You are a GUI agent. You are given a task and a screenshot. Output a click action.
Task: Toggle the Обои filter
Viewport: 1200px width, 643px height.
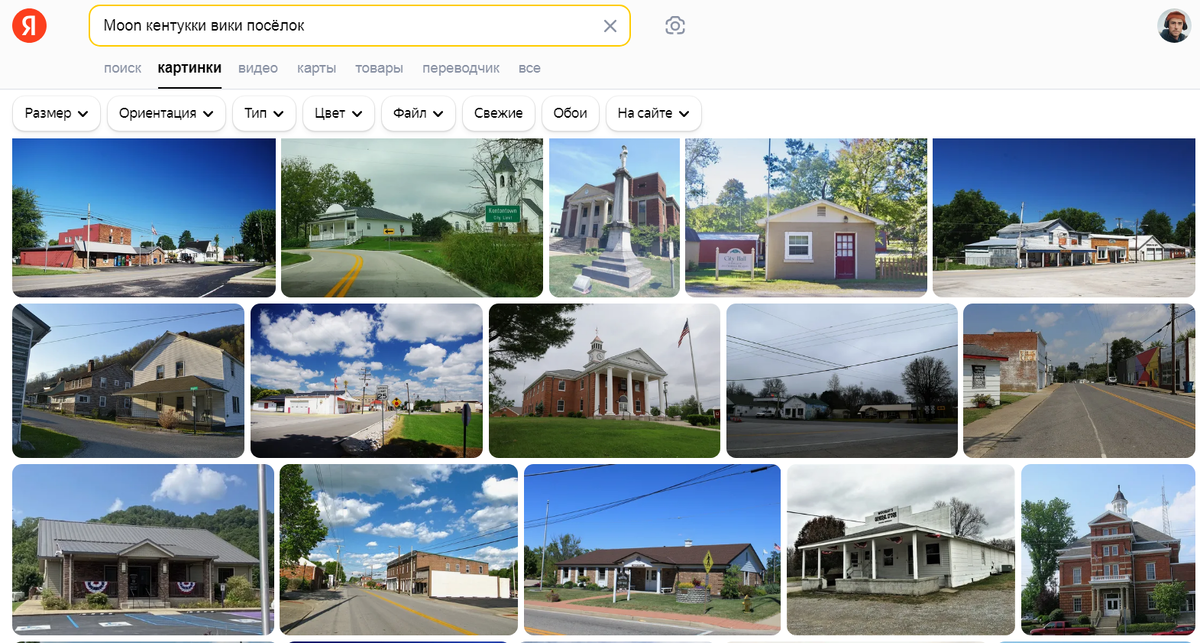click(x=571, y=113)
